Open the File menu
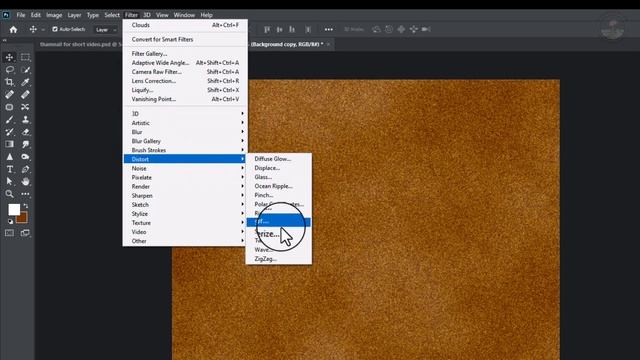Viewport: 640px width, 360px height. pyautogui.click(x=21, y=15)
